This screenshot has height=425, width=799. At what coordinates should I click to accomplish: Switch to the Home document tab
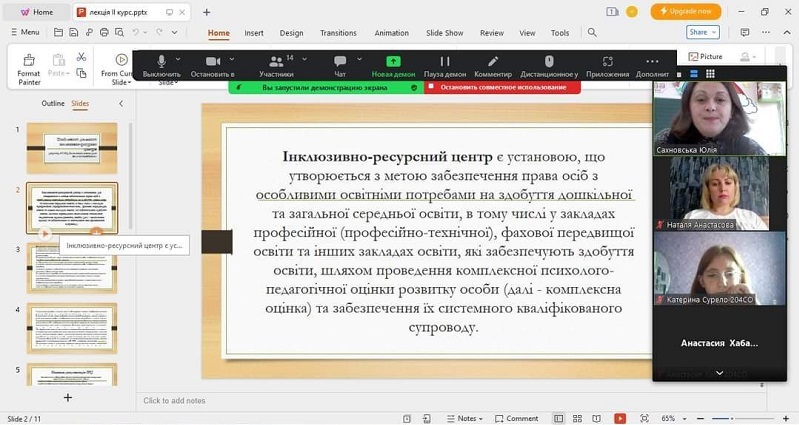click(36, 12)
